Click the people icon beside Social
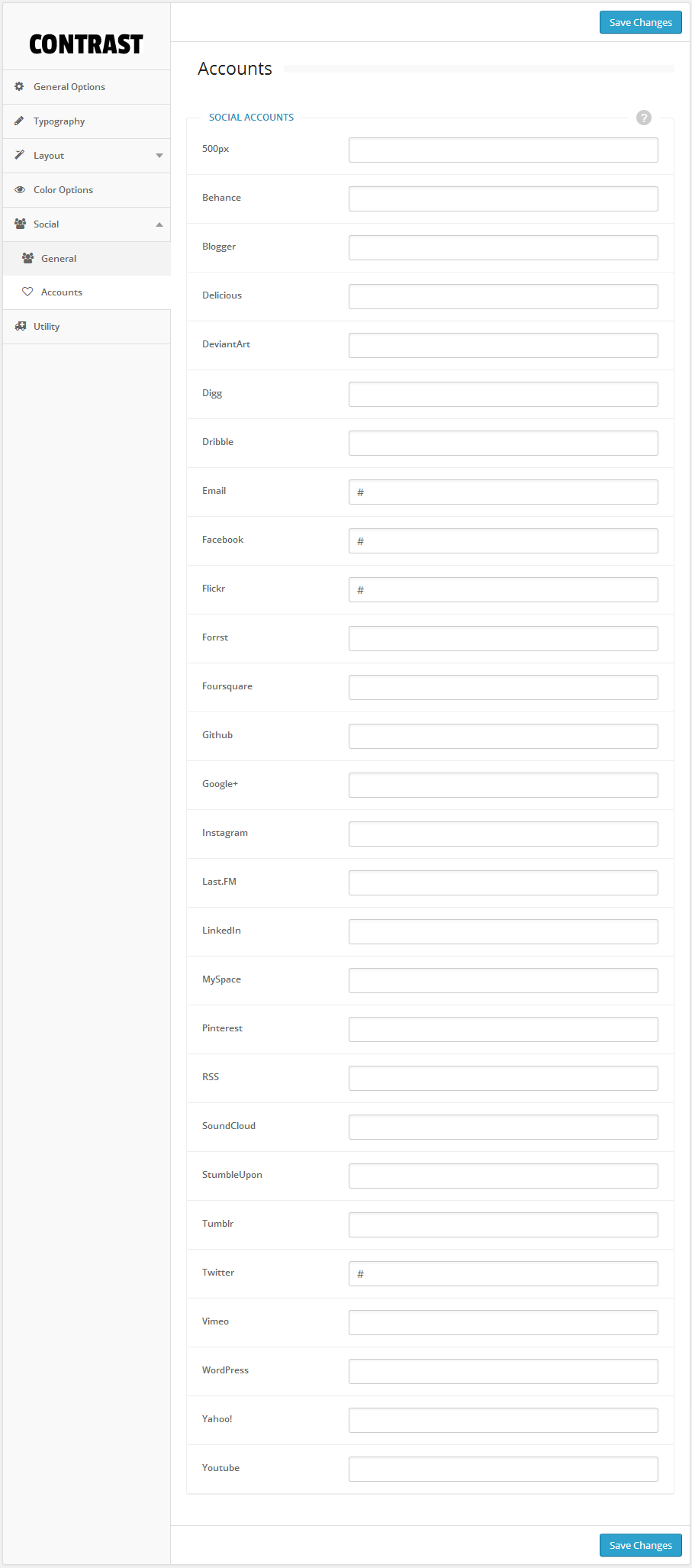The image size is (692, 1568). (20, 224)
